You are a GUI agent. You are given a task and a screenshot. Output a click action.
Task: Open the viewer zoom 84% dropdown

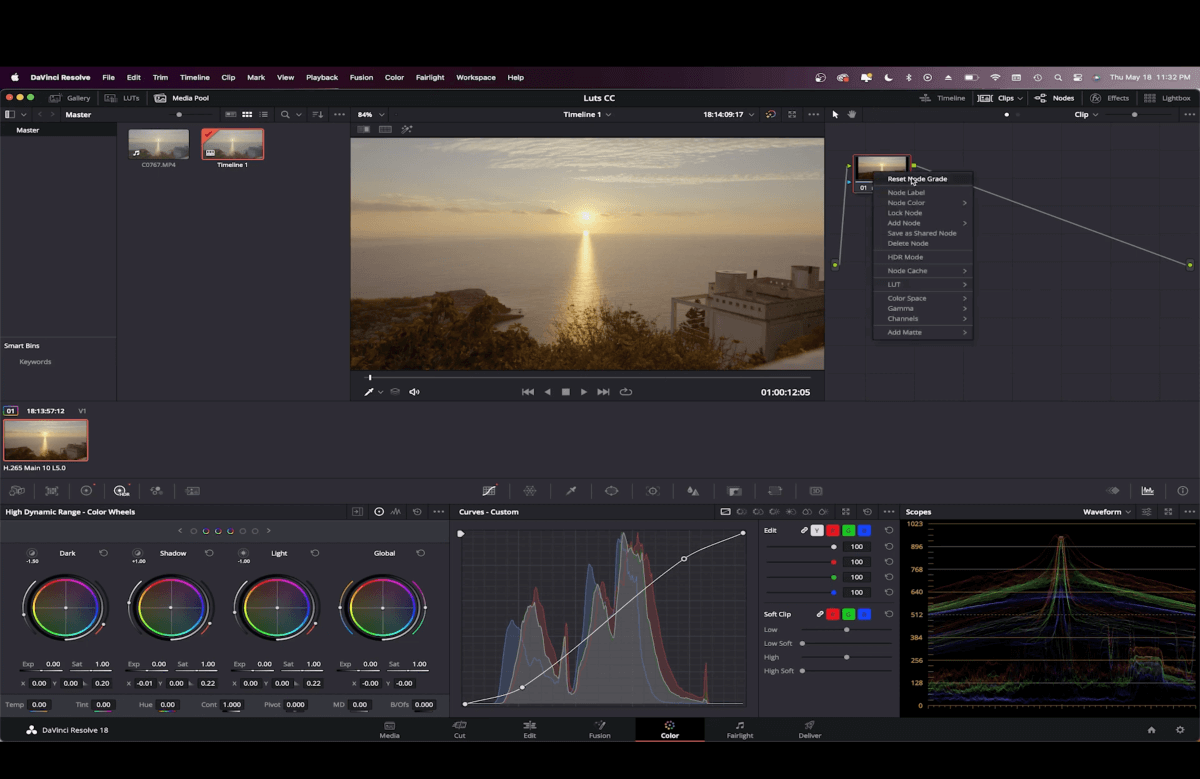pos(371,114)
